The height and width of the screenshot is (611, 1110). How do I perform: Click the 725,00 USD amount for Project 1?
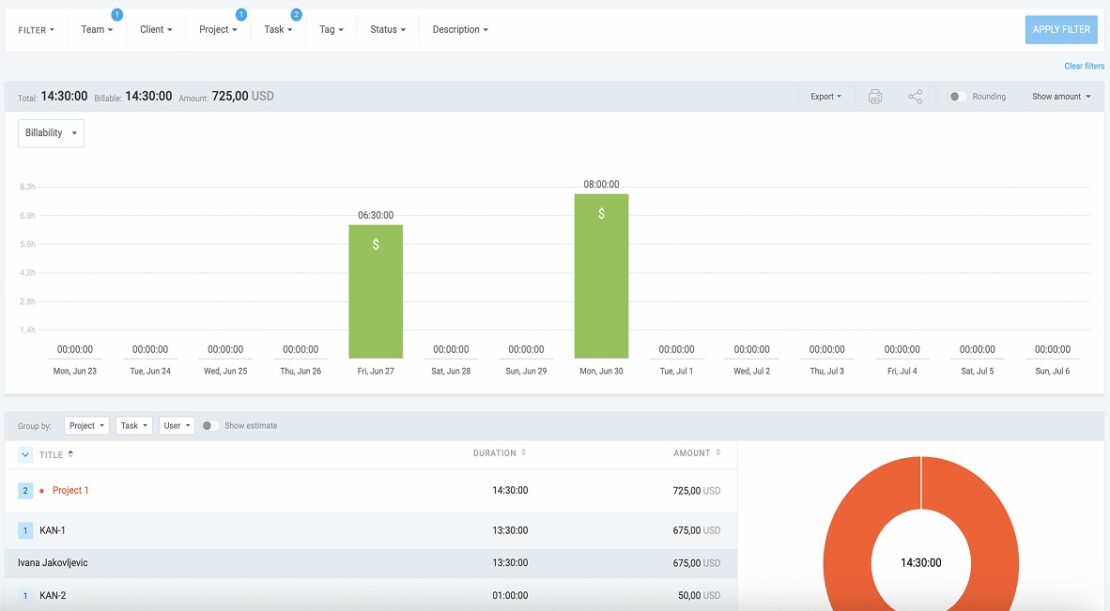[x=697, y=491]
